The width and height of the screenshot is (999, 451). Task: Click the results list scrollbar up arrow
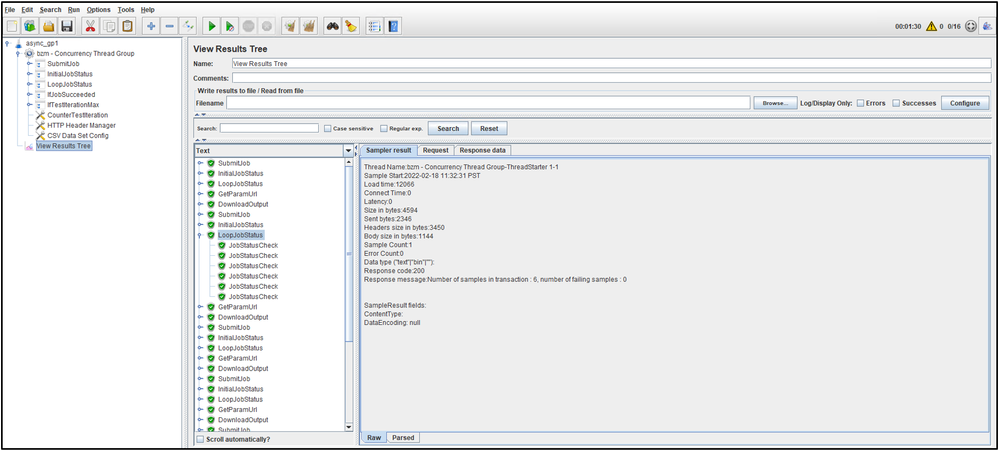click(348, 162)
